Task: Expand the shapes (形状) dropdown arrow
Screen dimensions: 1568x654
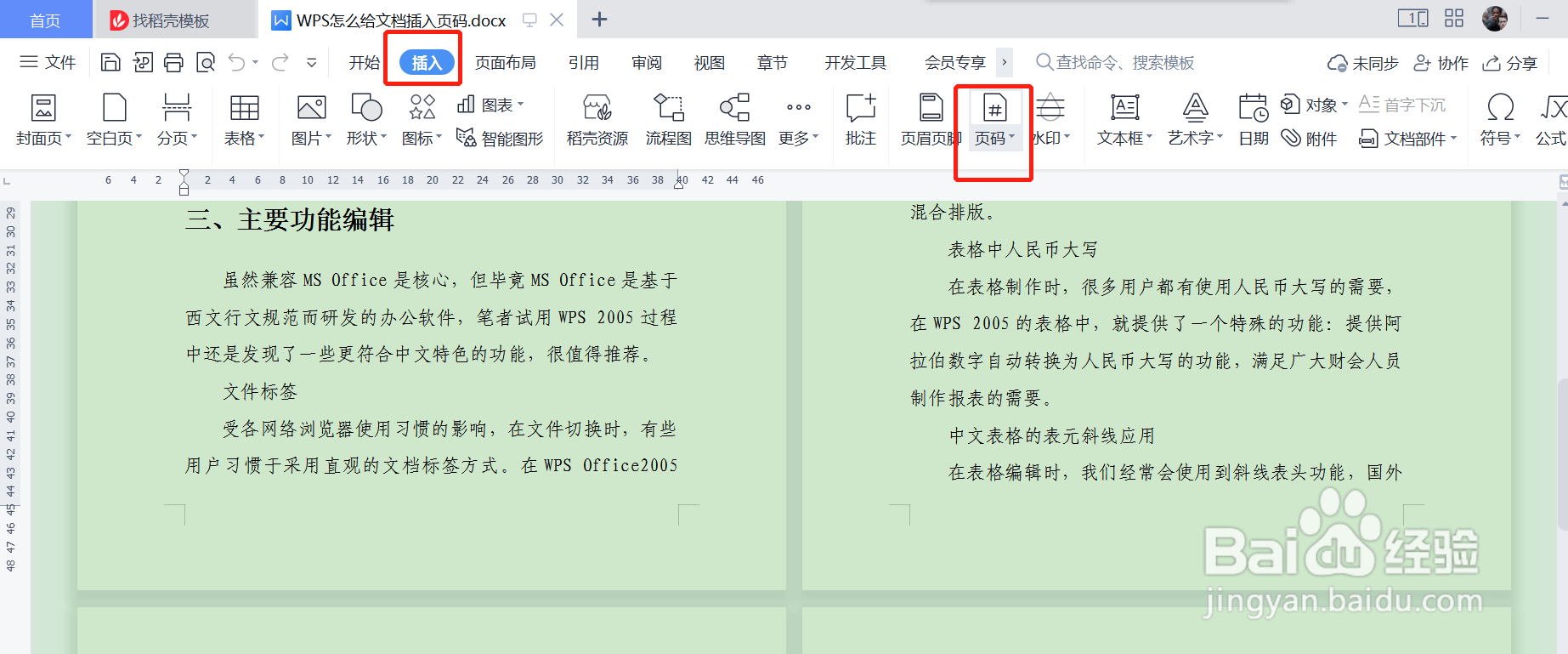Action: point(383,137)
